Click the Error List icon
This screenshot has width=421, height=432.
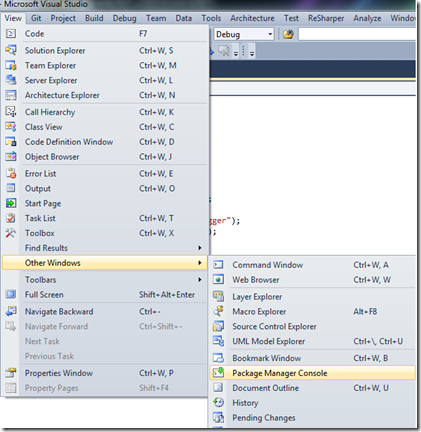tap(11, 174)
